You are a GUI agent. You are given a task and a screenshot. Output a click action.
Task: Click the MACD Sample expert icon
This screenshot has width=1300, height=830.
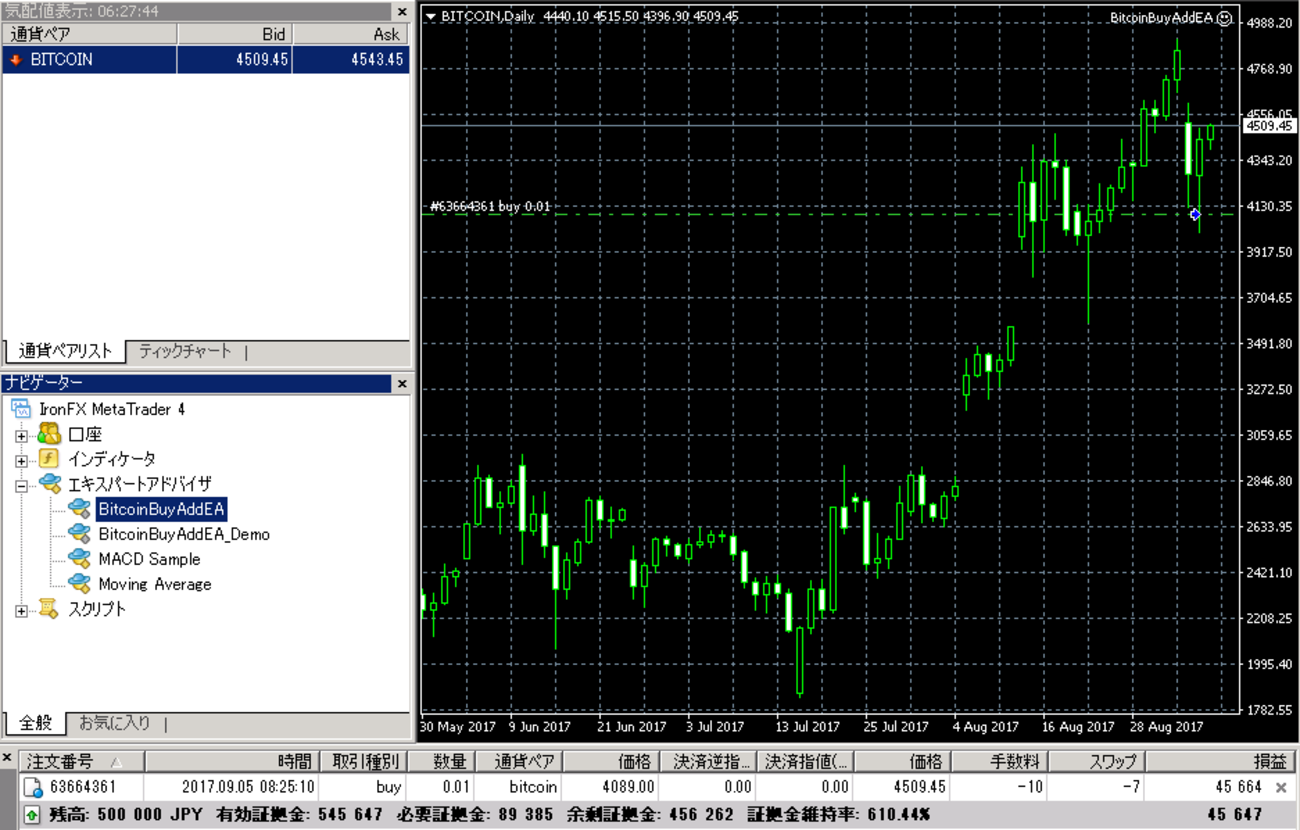(79, 559)
